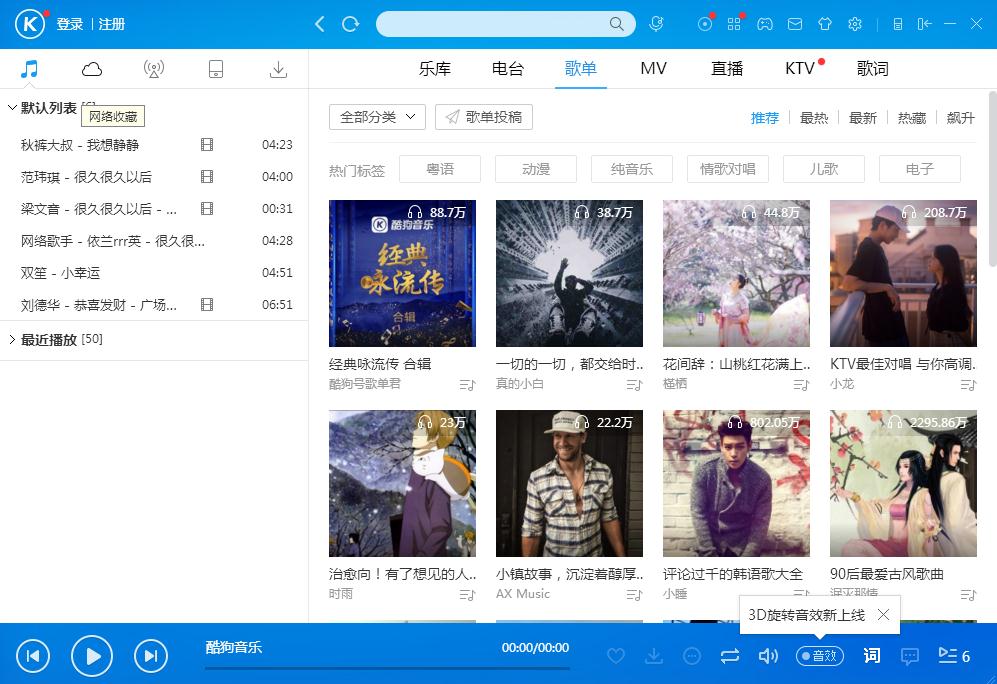Expand the 最近播放 list
The image size is (997, 684).
[x=12, y=339]
